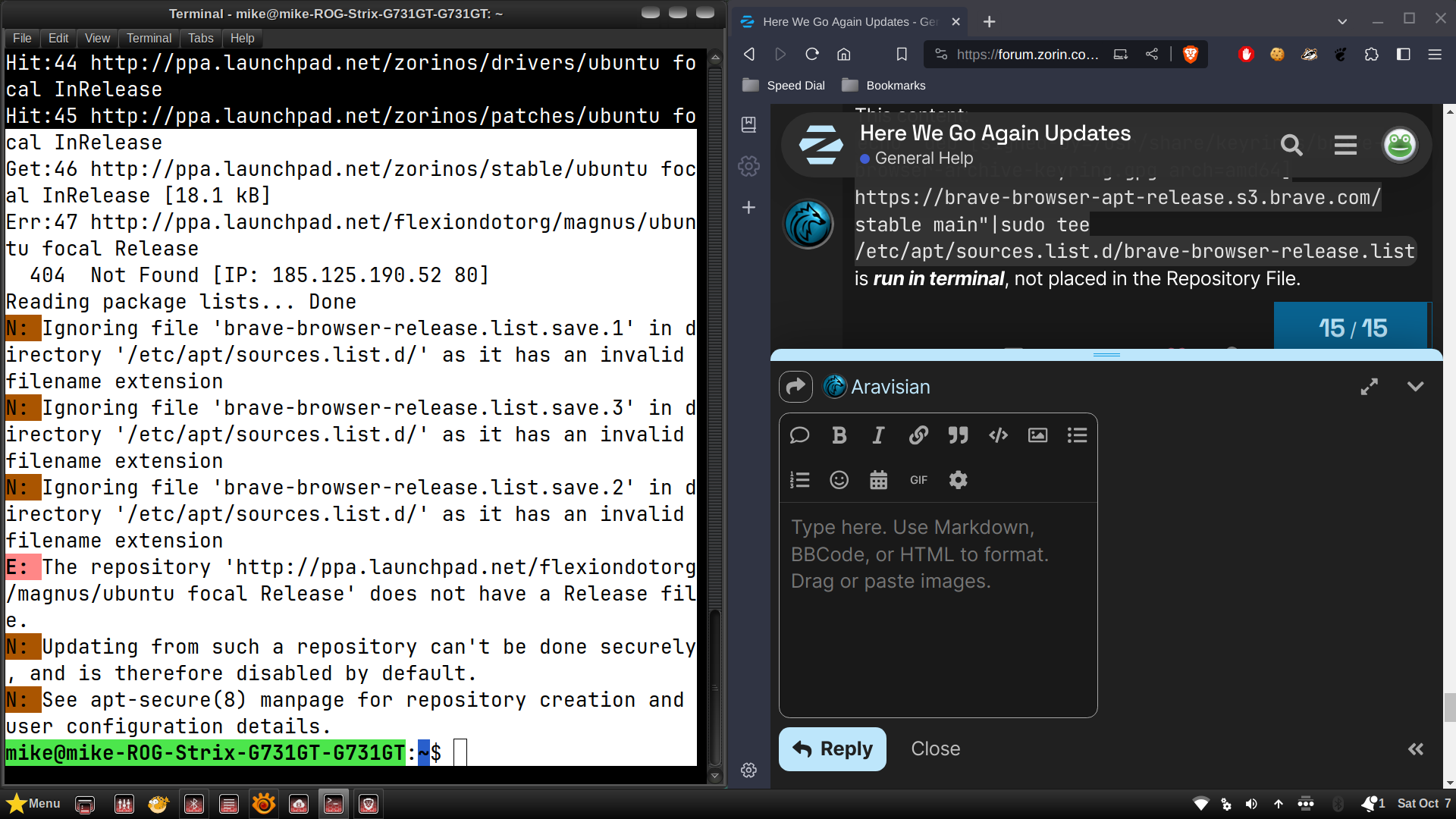Open site settings icon in address bar

[x=941, y=54]
